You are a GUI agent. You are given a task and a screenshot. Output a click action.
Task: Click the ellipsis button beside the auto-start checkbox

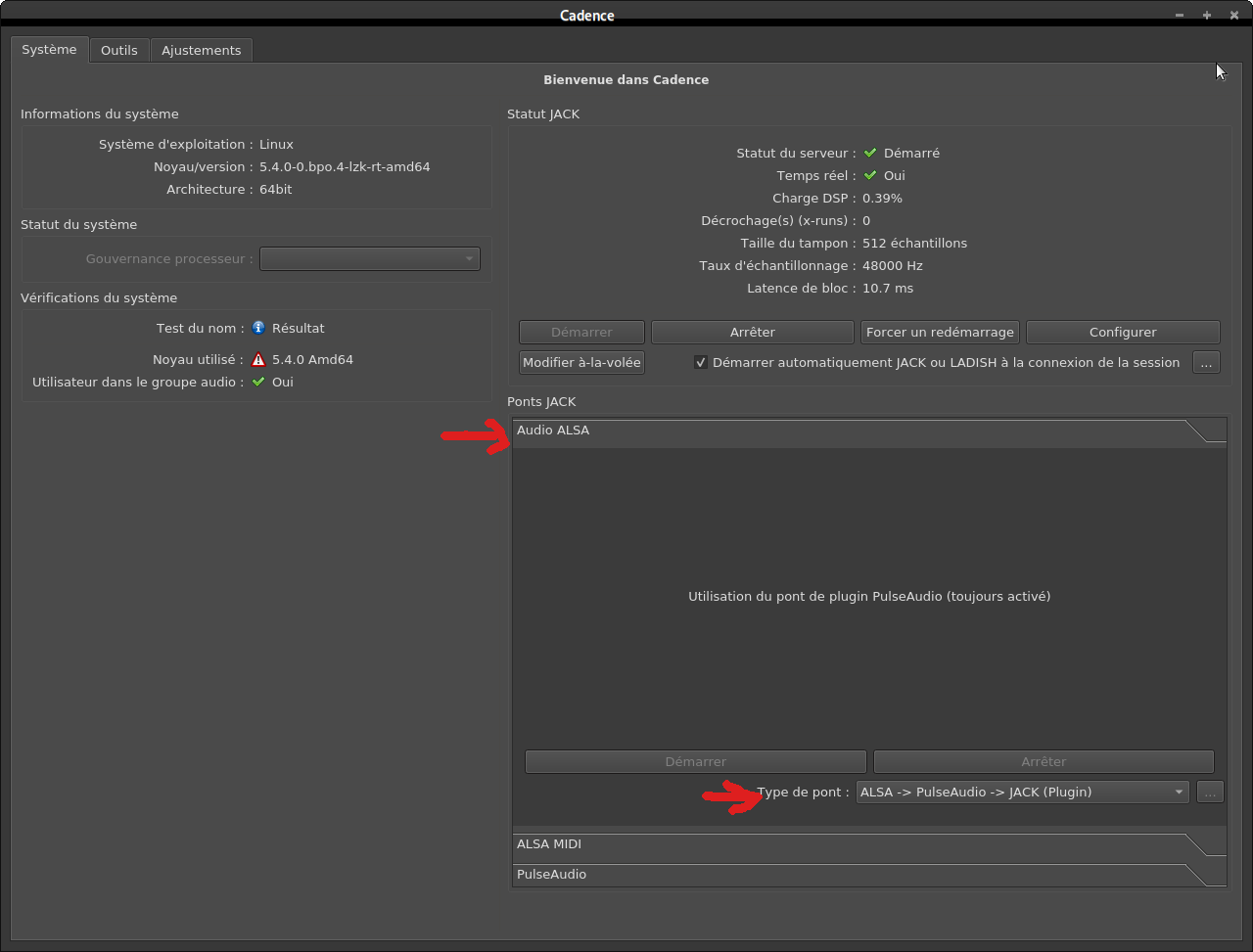pos(1206,363)
